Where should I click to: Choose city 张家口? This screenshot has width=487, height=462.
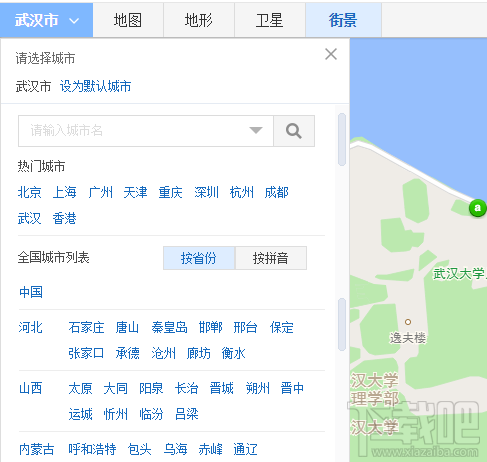[x=86, y=353]
